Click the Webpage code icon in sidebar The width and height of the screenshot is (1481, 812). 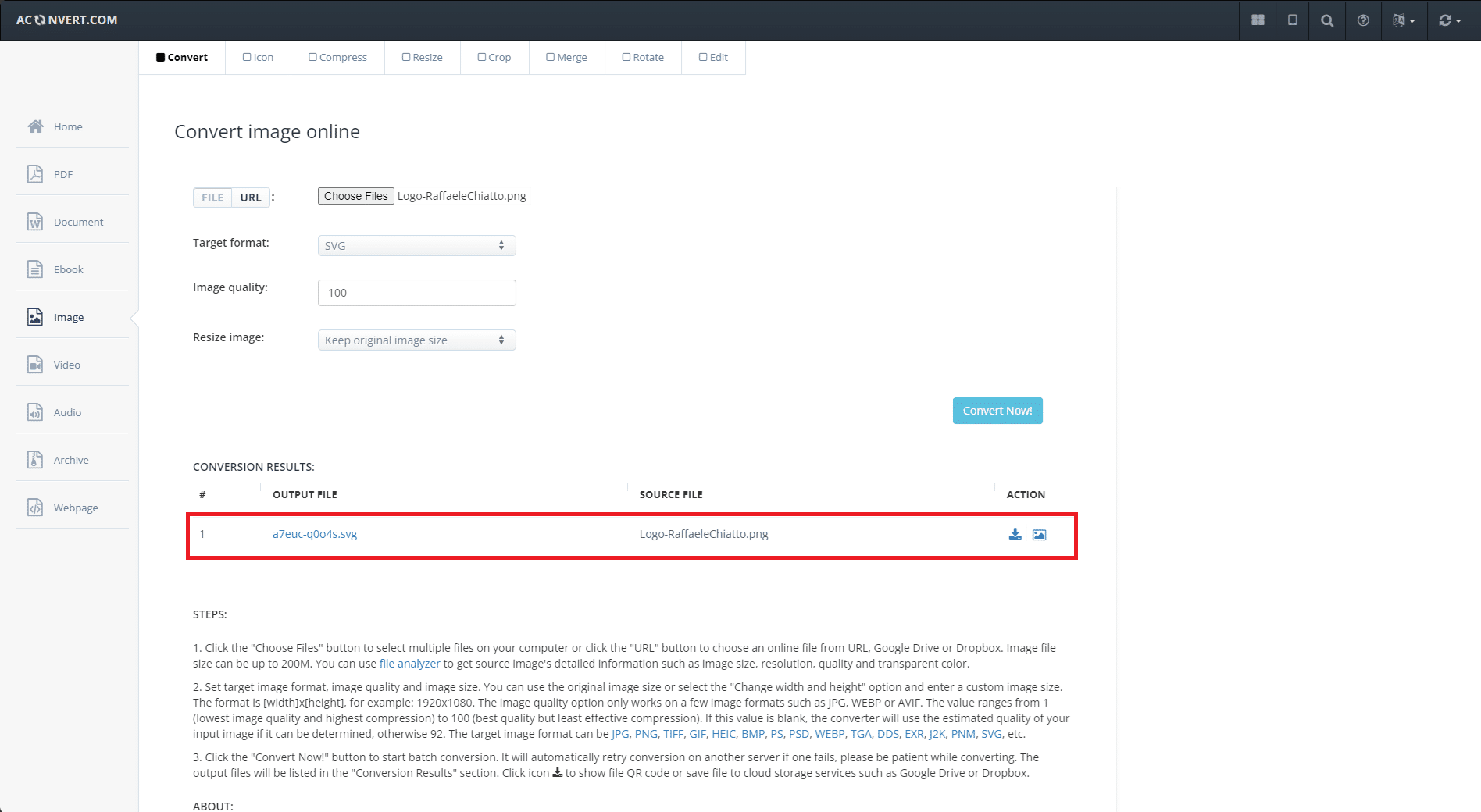[x=35, y=507]
